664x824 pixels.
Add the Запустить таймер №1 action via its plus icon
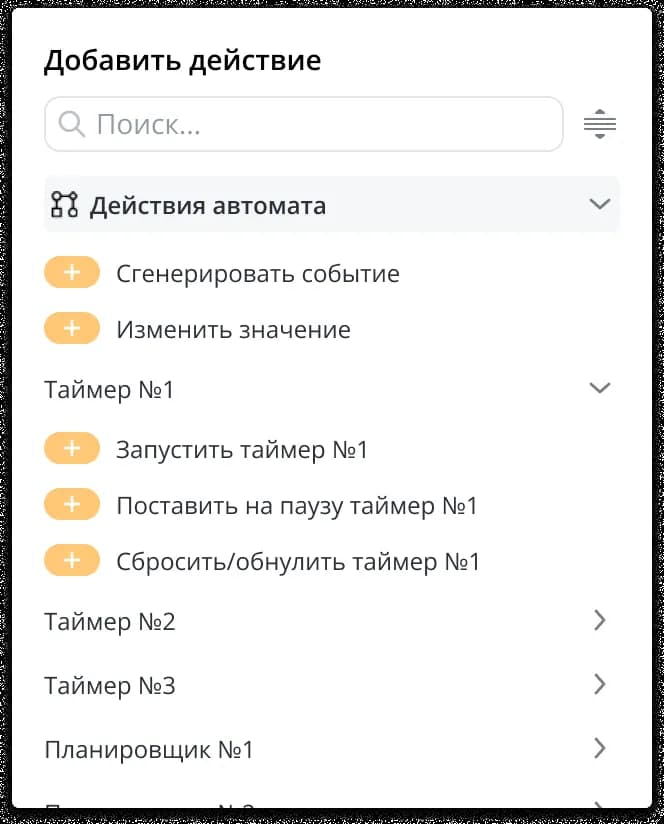click(x=71, y=448)
